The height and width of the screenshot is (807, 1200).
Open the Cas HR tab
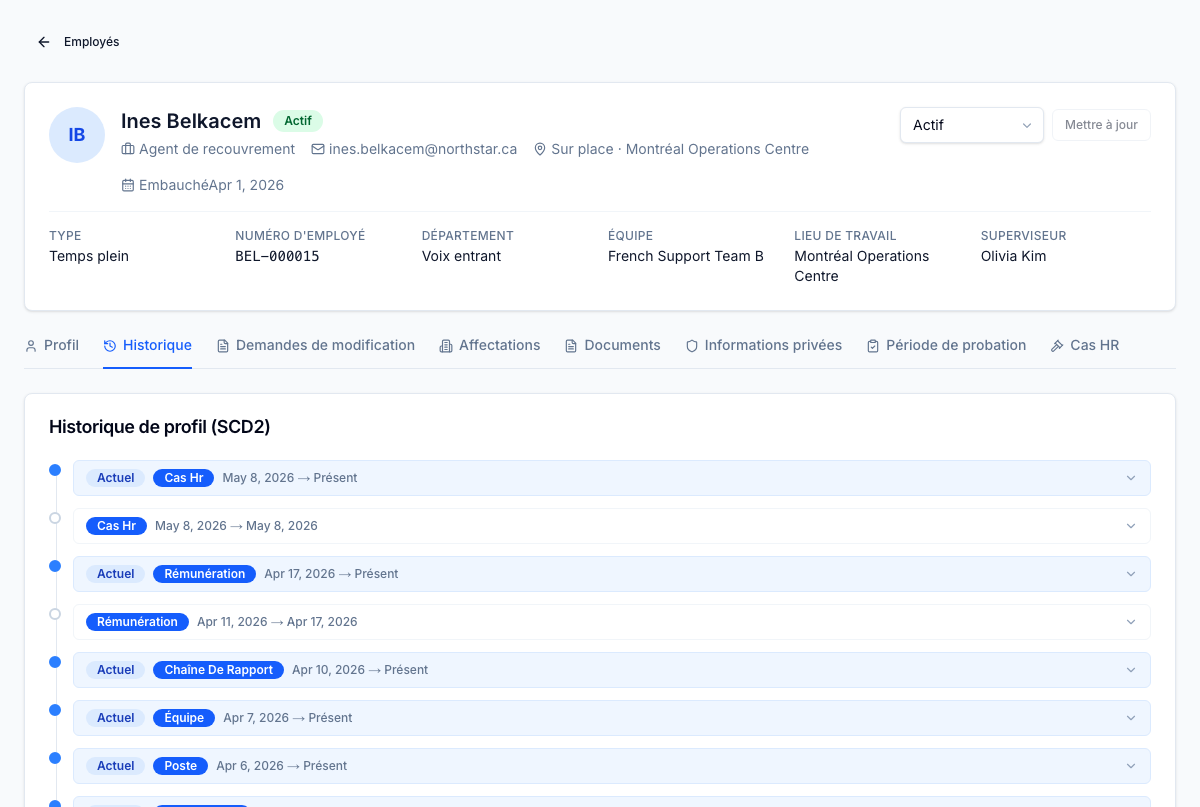[1084, 345]
